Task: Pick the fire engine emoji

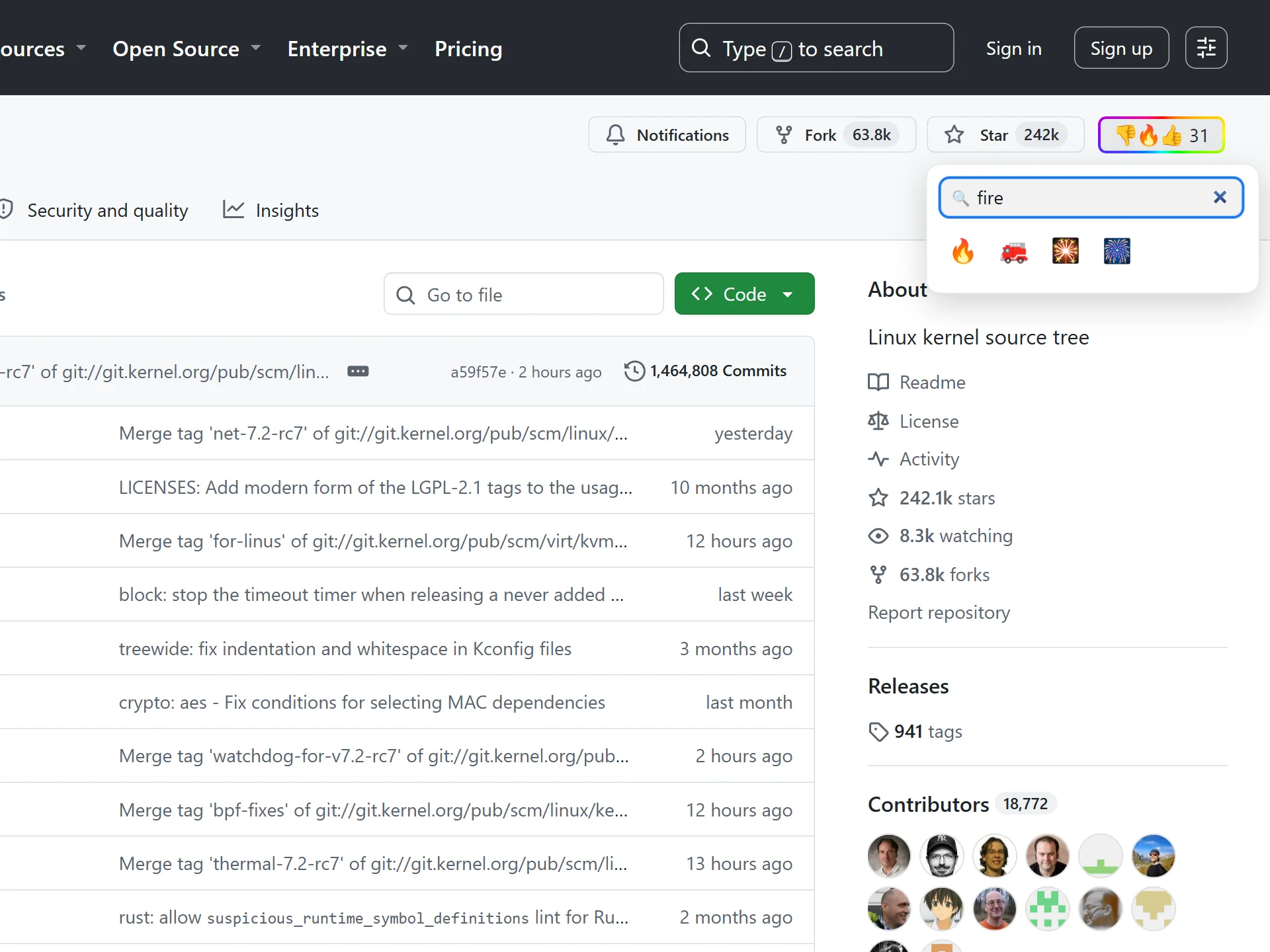Action: pyautogui.click(x=1014, y=251)
